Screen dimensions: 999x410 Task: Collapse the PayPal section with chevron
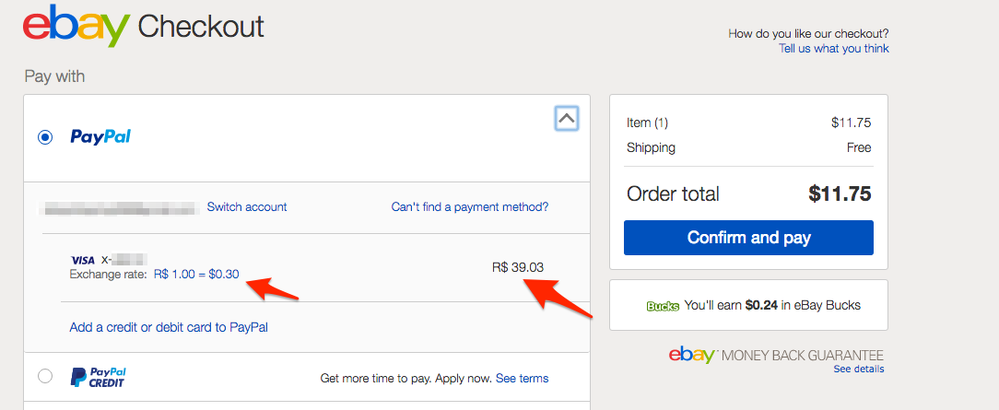tap(566, 118)
